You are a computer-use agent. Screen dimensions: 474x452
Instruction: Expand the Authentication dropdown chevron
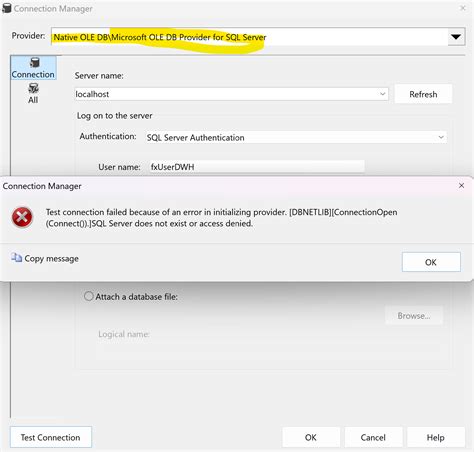[x=441, y=137]
